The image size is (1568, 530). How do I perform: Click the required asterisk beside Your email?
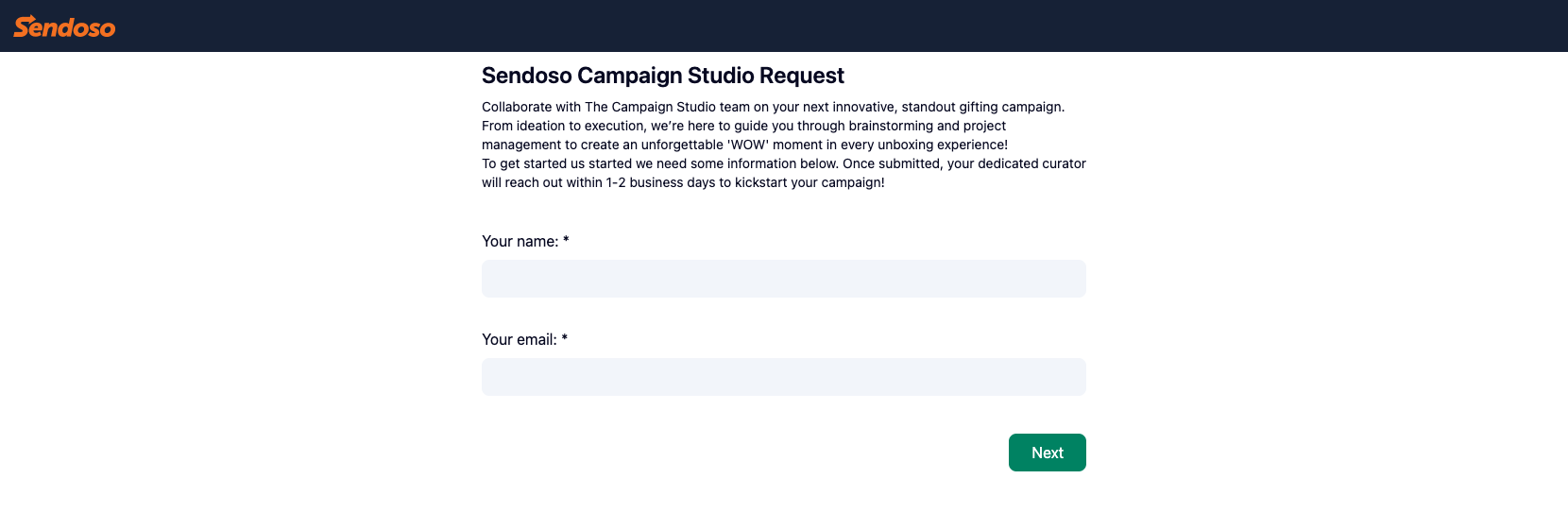coord(565,339)
